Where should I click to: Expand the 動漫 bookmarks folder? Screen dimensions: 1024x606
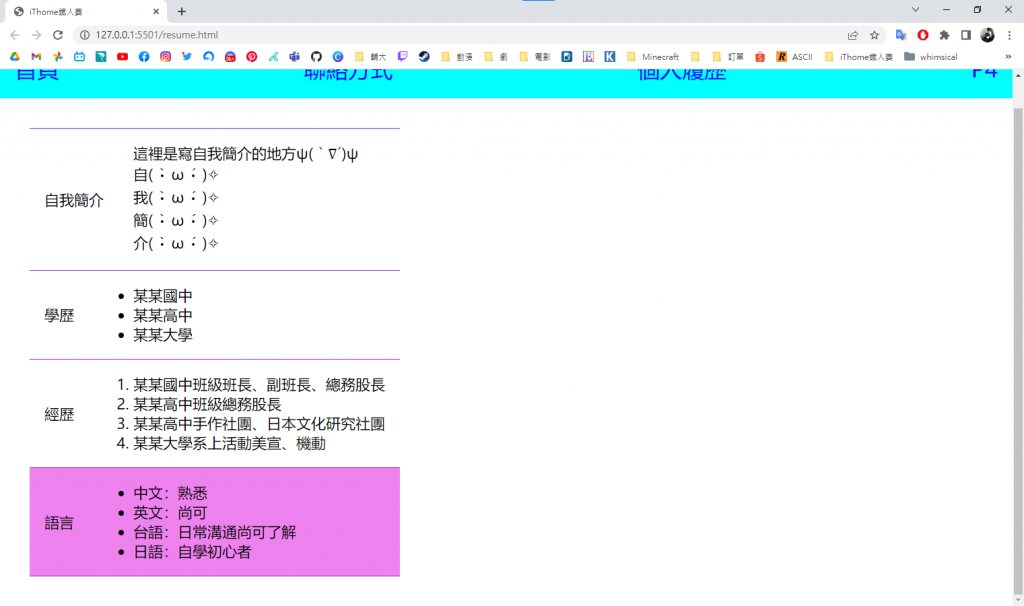point(456,57)
